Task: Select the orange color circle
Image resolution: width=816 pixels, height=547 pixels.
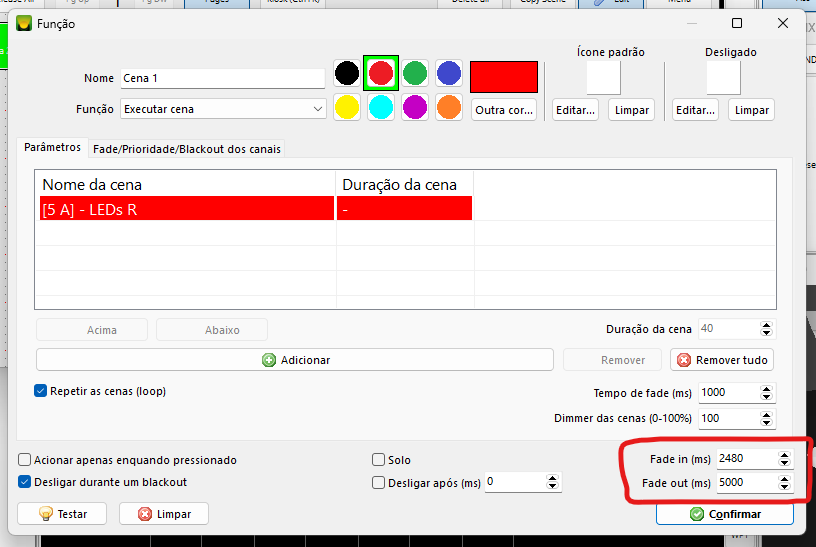Action: (449, 107)
